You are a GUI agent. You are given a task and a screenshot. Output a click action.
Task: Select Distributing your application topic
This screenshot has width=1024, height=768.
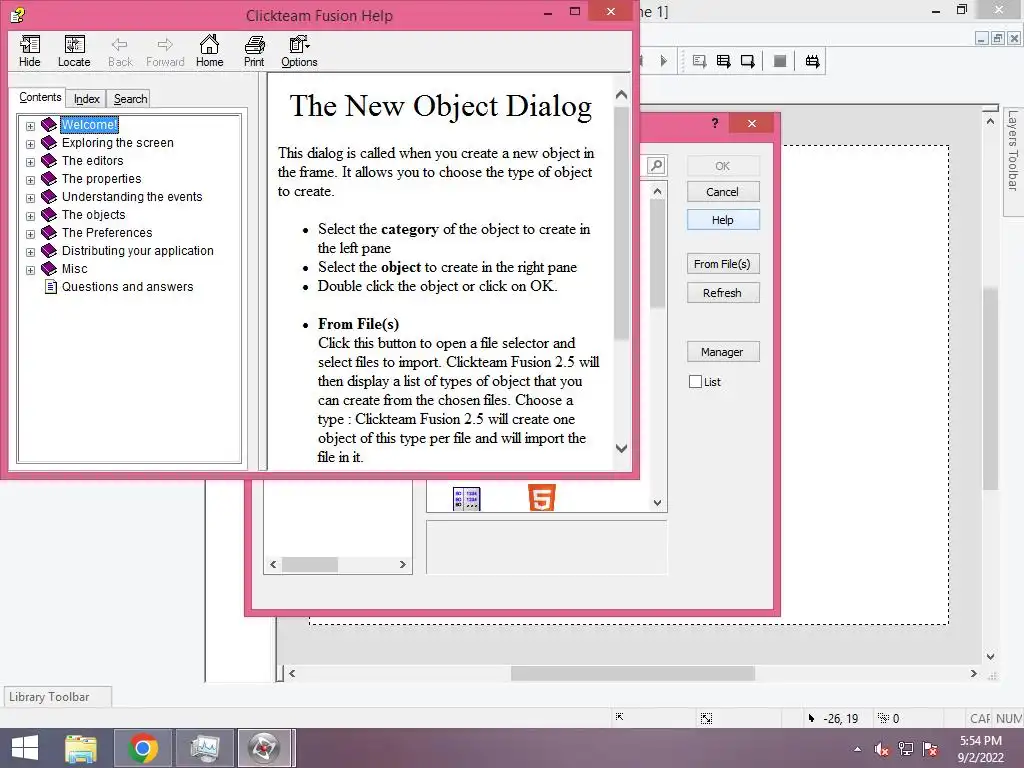[x=137, y=251]
